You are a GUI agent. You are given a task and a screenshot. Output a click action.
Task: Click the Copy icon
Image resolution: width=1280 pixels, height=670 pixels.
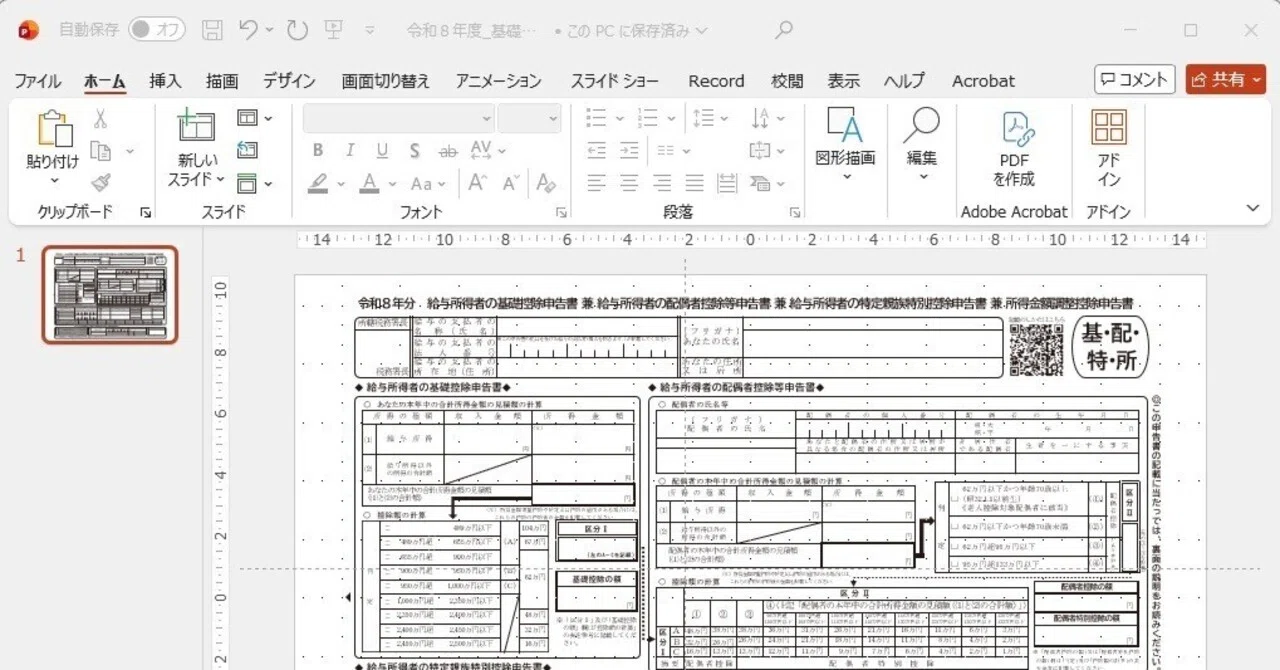[x=101, y=151]
